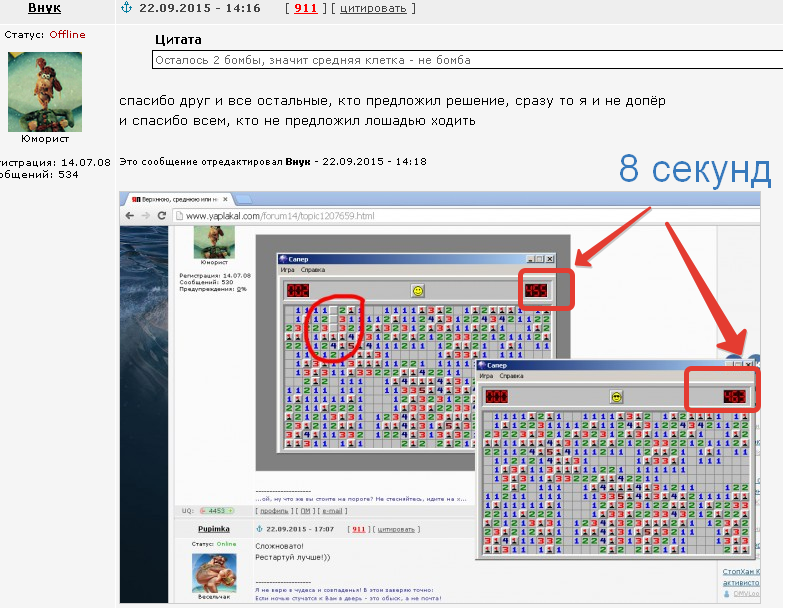Click the e-mail link in embedded post footer
Viewport: 792px width, 608px height.
coord(332,511)
